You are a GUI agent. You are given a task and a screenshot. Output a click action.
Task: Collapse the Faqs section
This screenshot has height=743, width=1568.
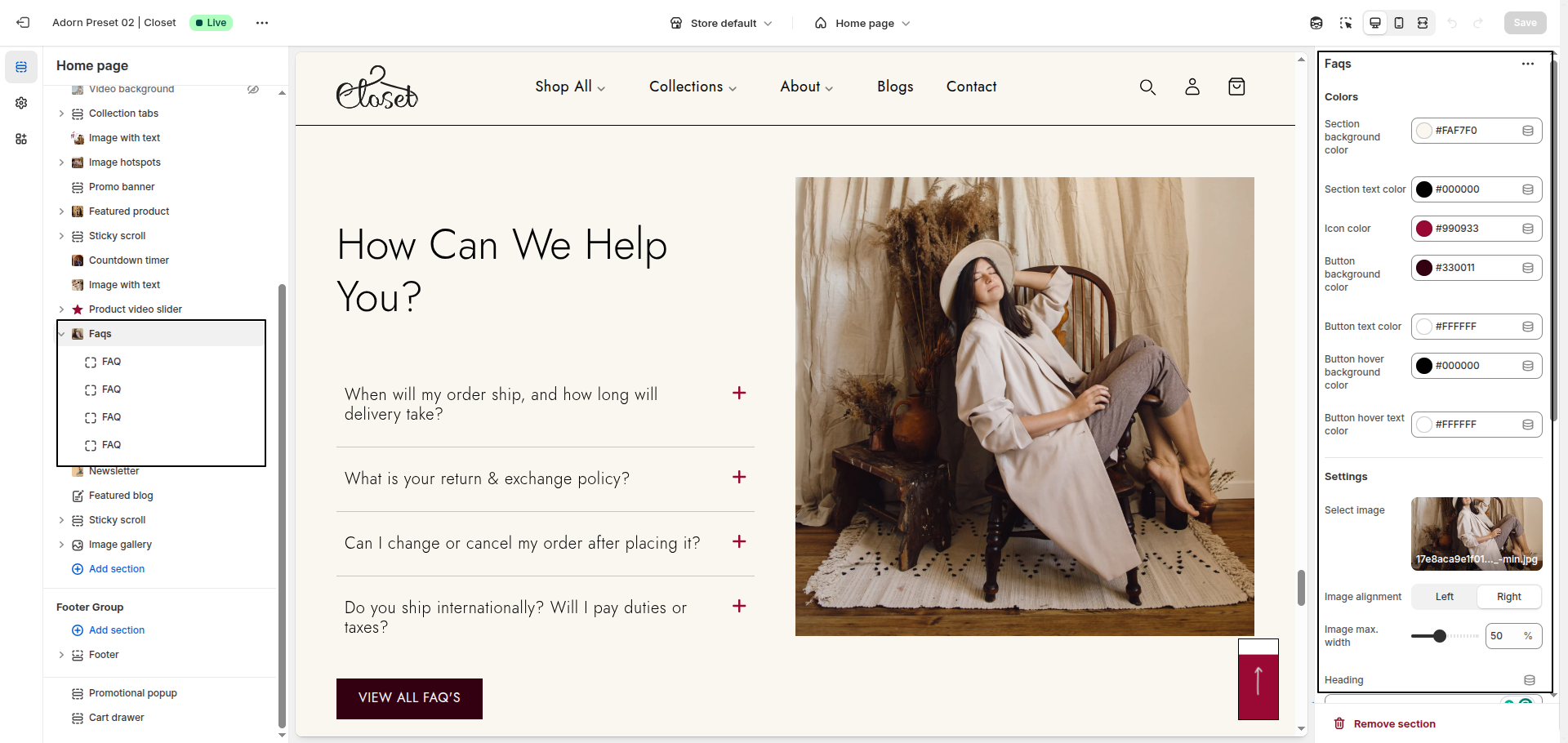pos(61,334)
